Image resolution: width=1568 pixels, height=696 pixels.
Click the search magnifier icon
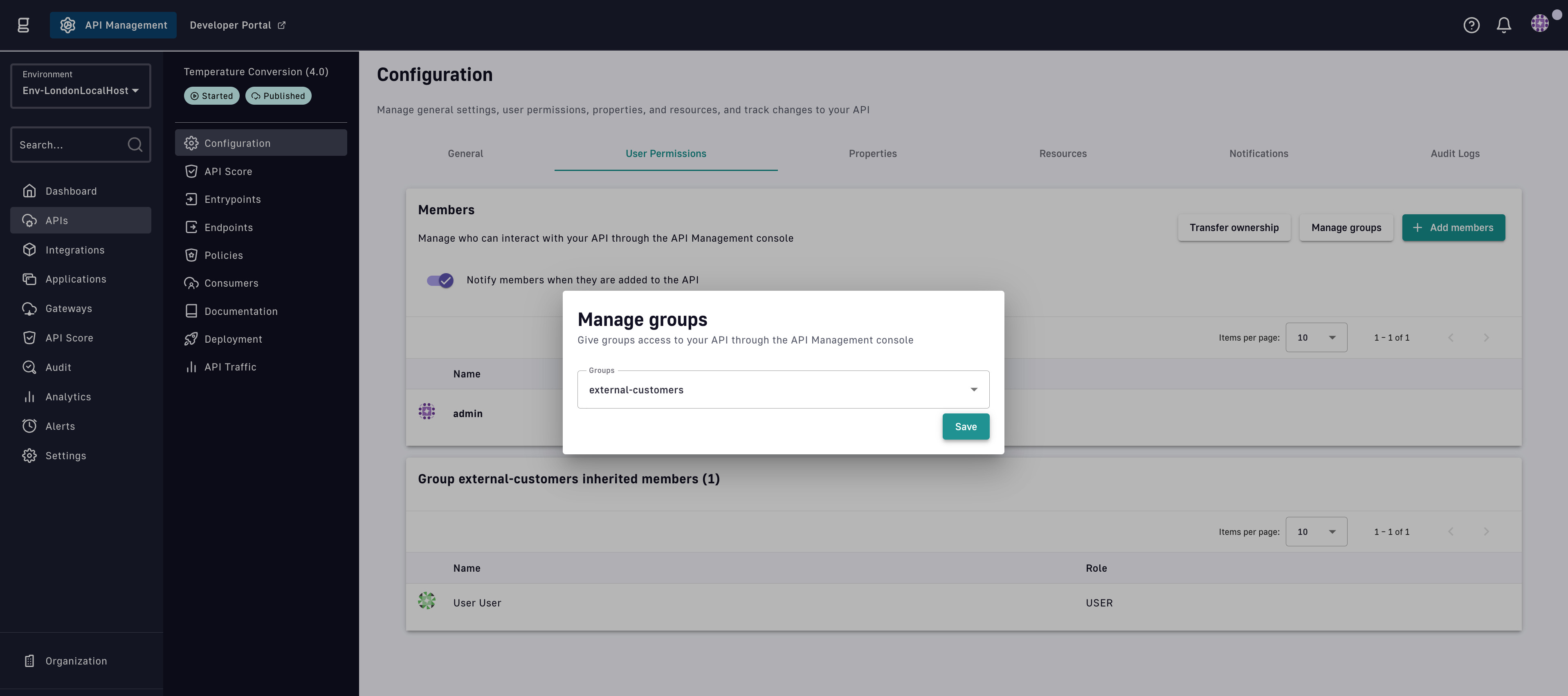(x=135, y=145)
